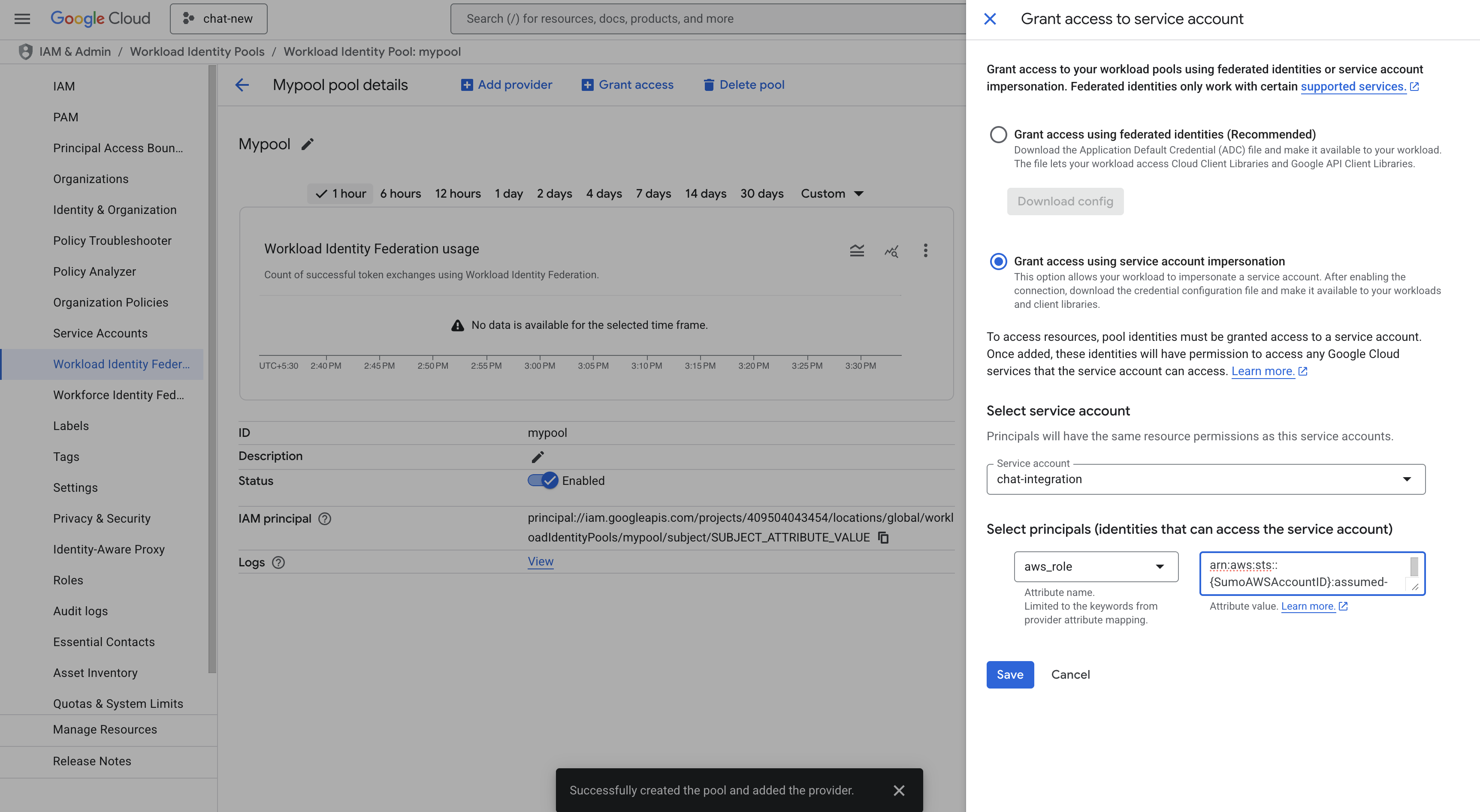Viewport: 1480px width, 812px height.
Task: Switch to the 7 days time range
Action: pos(653,193)
